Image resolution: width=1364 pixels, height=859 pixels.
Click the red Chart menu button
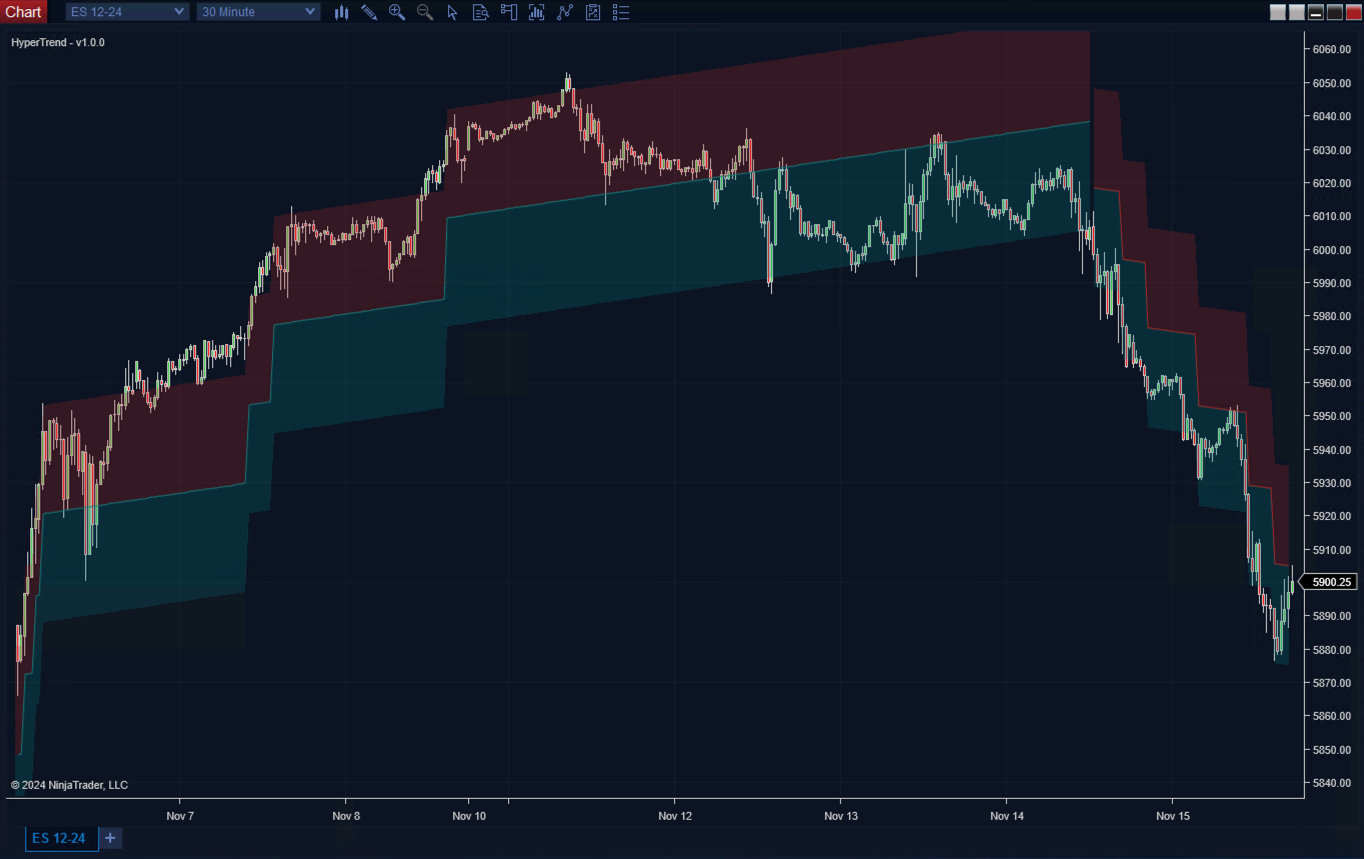(23, 12)
